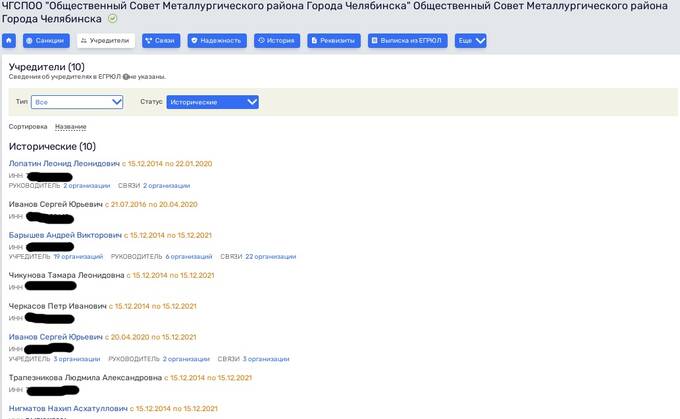Screen dimensions: 680x419
Task: Click the Санкции tab icon
Action: point(29,41)
